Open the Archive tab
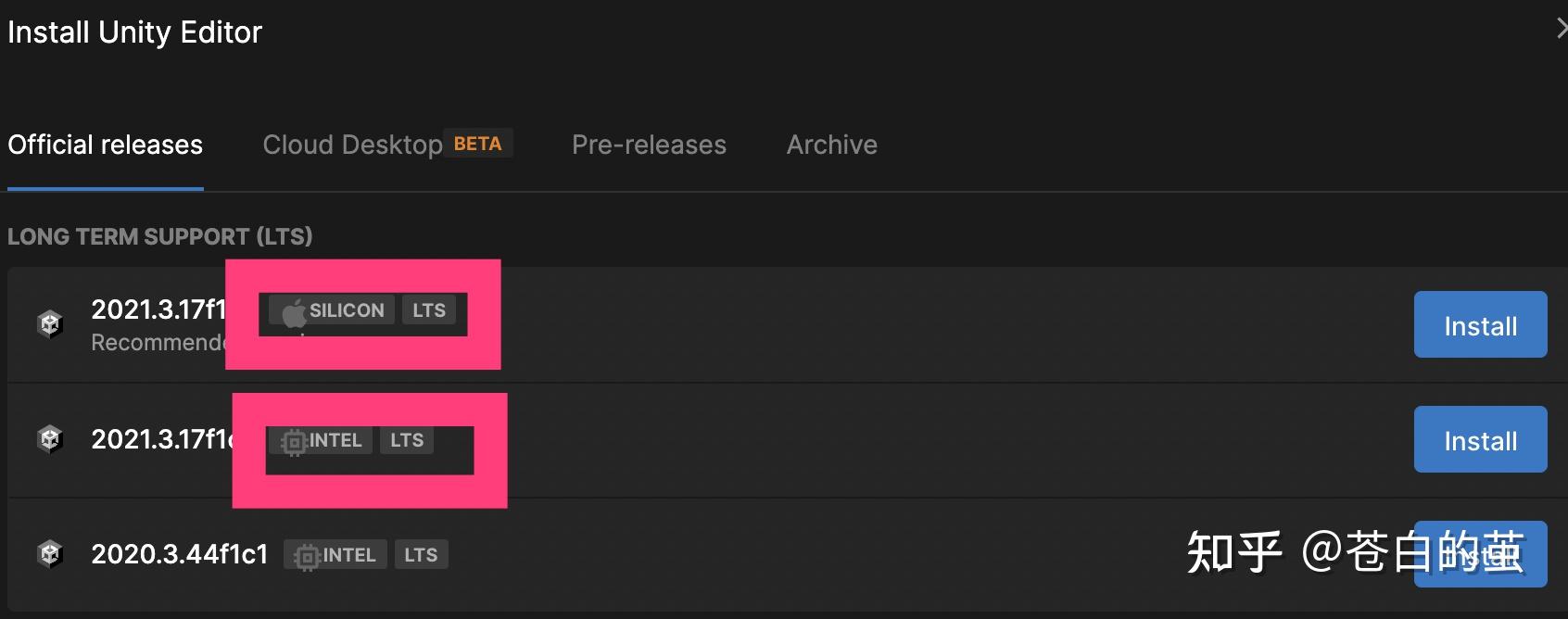The width and height of the screenshot is (1568, 619). pyautogui.click(x=831, y=145)
